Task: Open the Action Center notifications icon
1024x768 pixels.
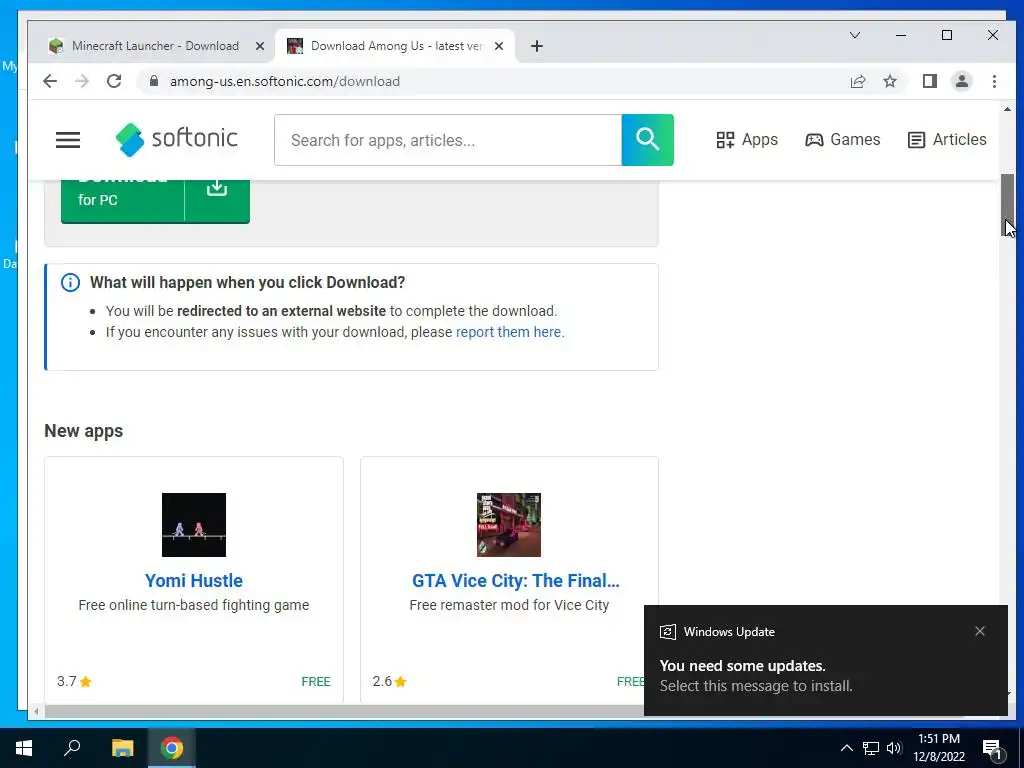Action: (993, 748)
